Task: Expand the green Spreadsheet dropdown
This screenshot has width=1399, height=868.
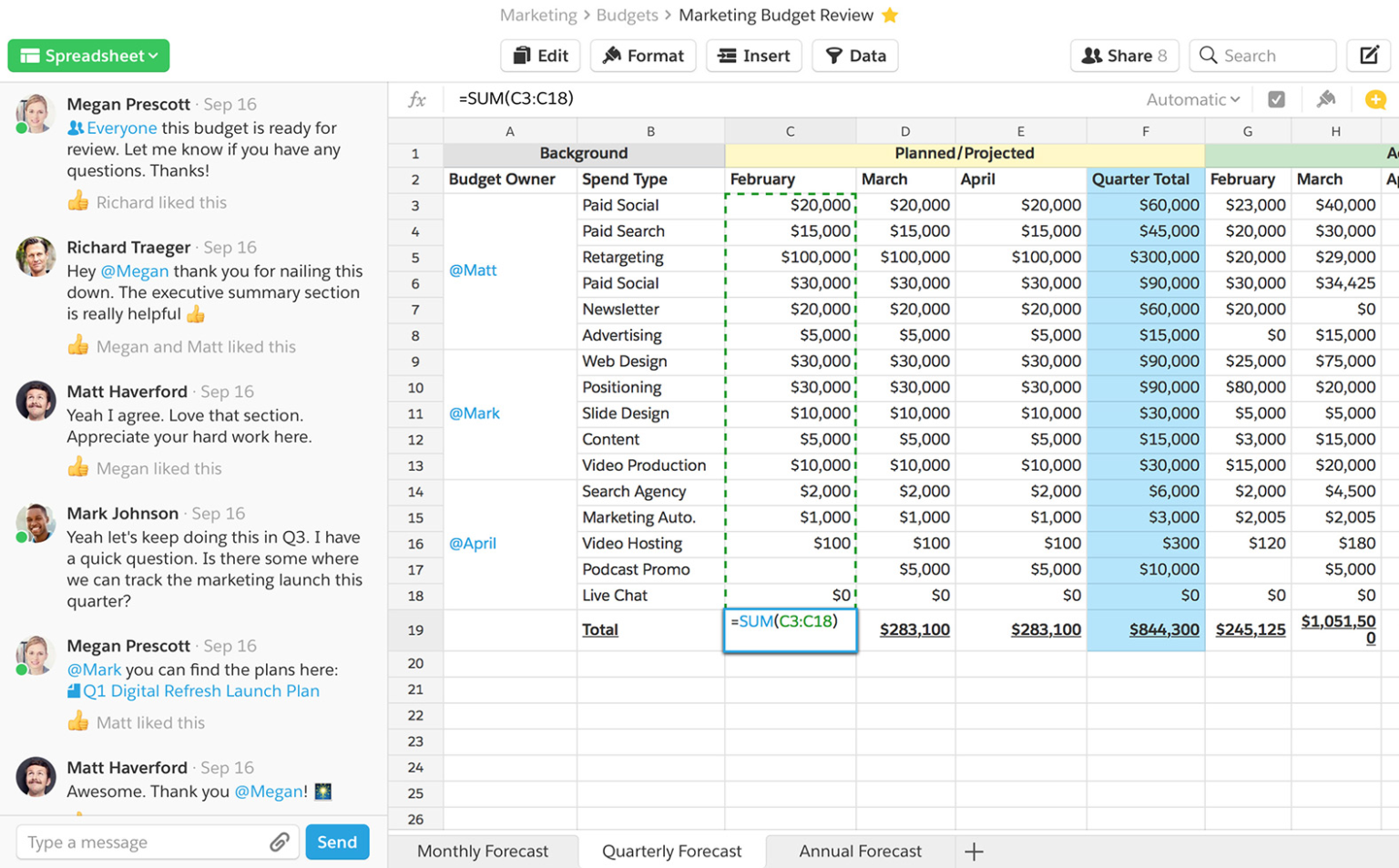Action: pos(87,56)
